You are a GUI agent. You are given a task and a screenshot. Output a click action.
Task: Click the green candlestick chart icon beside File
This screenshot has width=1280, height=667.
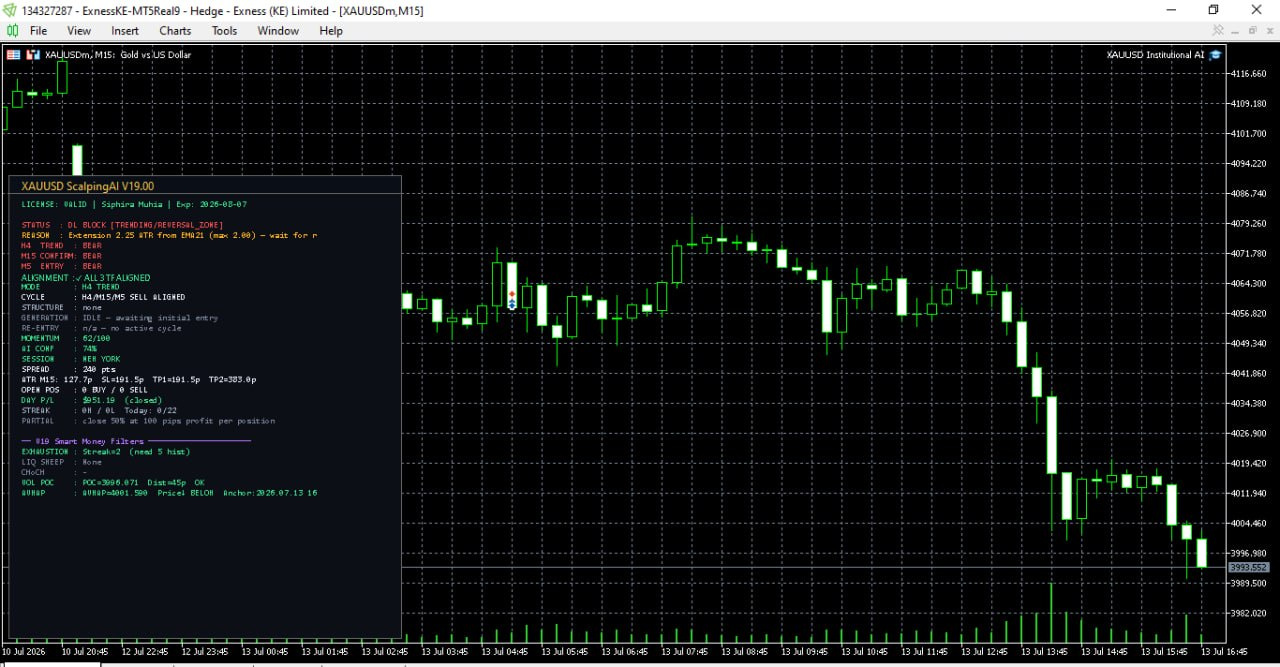(12, 31)
